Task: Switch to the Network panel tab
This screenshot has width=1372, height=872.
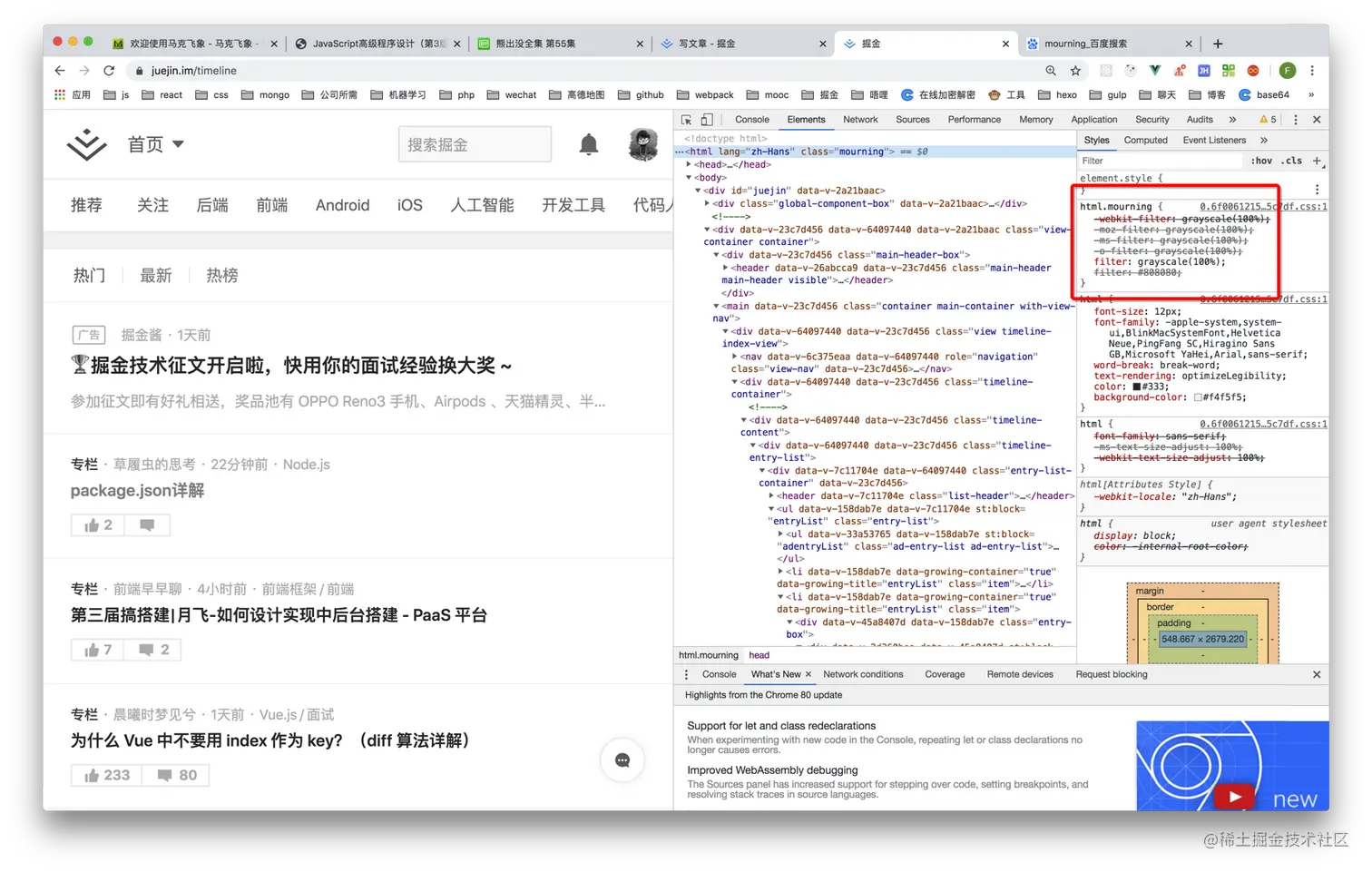Action: coord(860,120)
